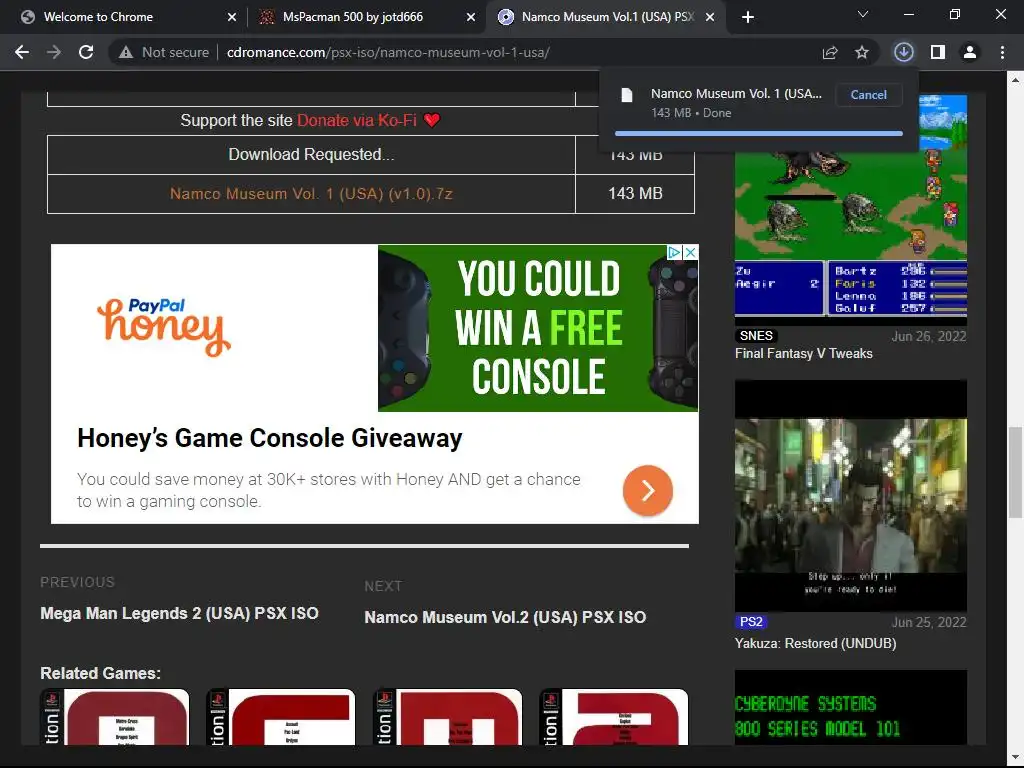Open first related game cover

(115, 717)
